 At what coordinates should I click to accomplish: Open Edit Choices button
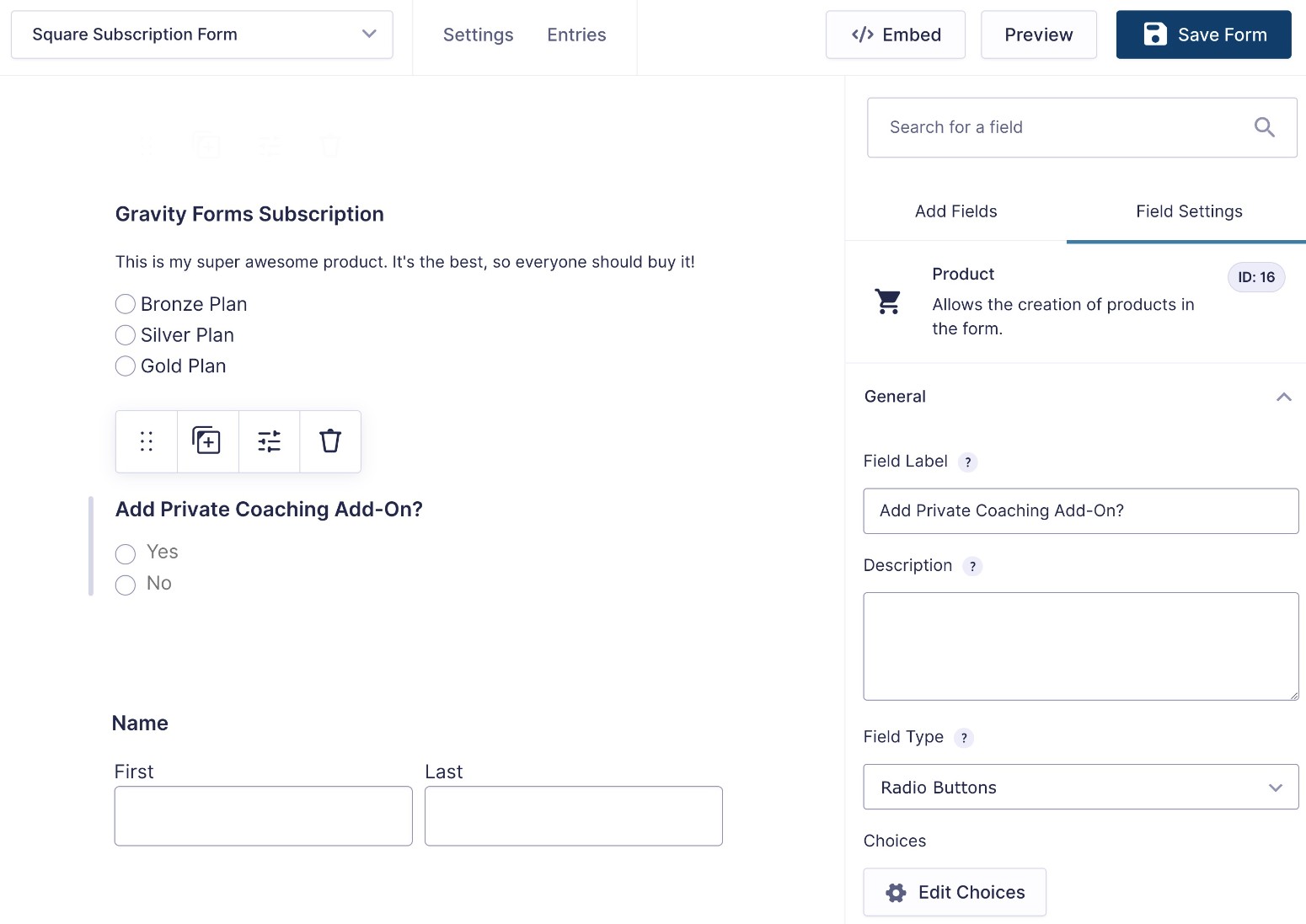coord(955,892)
